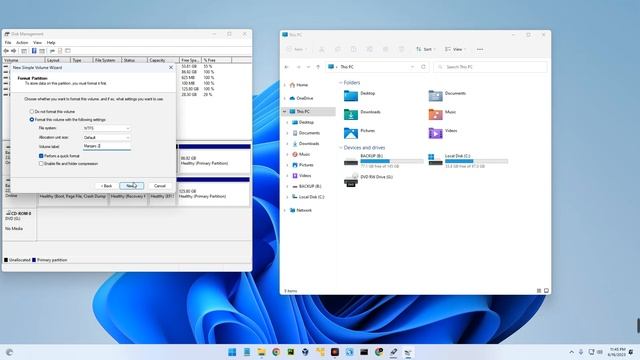Select Local Disk (C:) in main pane
The width and height of the screenshot is (640, 360).
(x=468, y=161)
